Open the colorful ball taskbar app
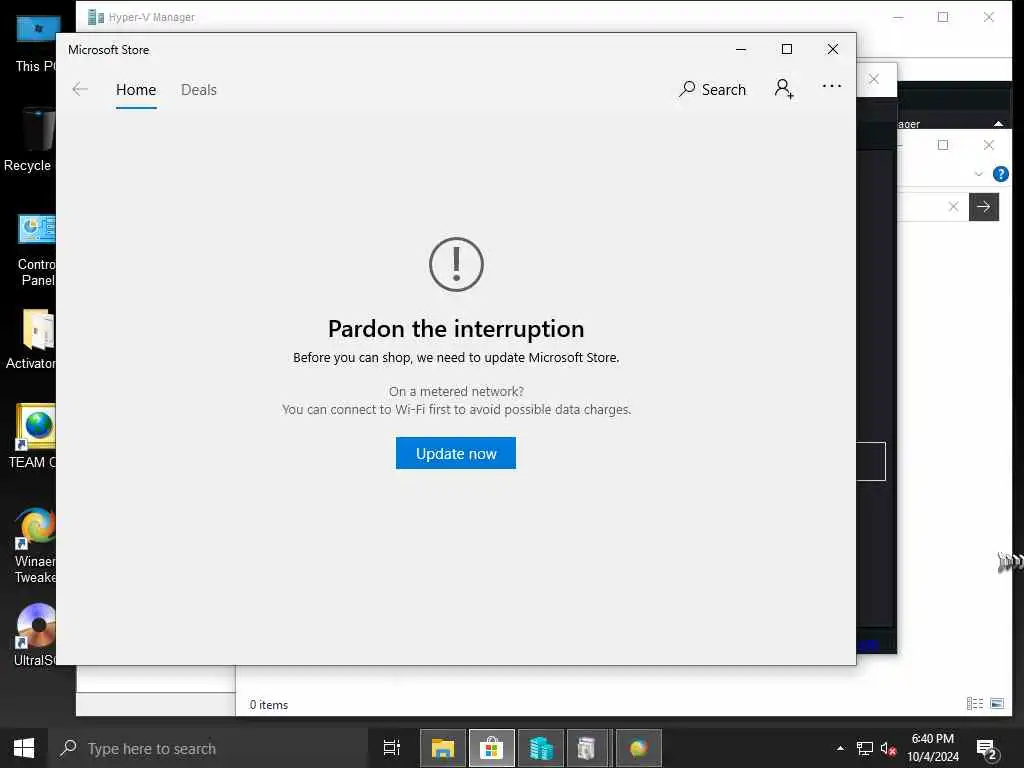The image size is (1024, 768). pyautogui.click(x=639, y=748)
